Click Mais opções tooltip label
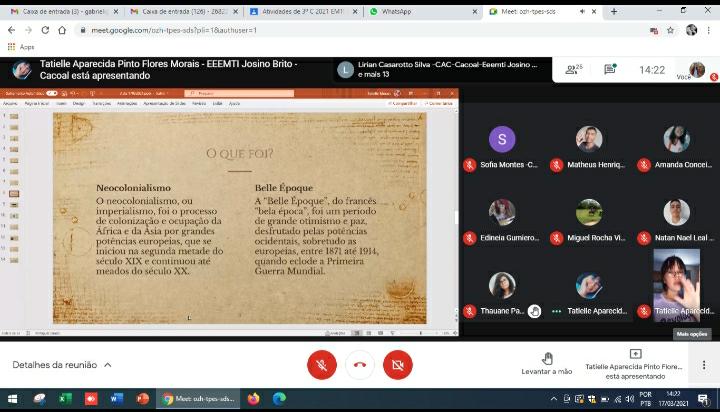Image resolution: width=720 pixels, height=412 pixels. [692, 334]
